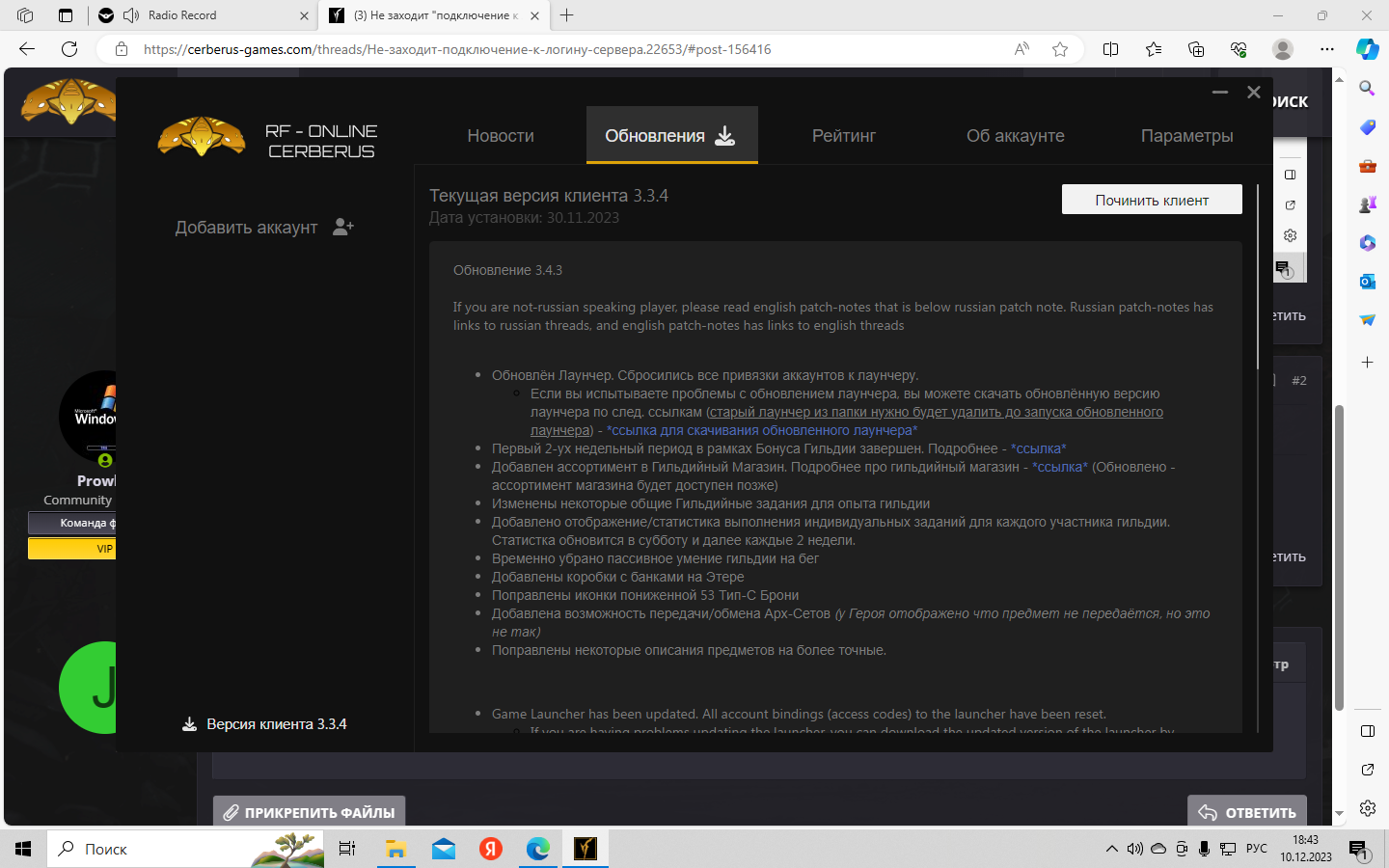Click the Текущая версия клиента 3.3.4 text
Viewport: 1389px width, 868px height.
point(549,196)
